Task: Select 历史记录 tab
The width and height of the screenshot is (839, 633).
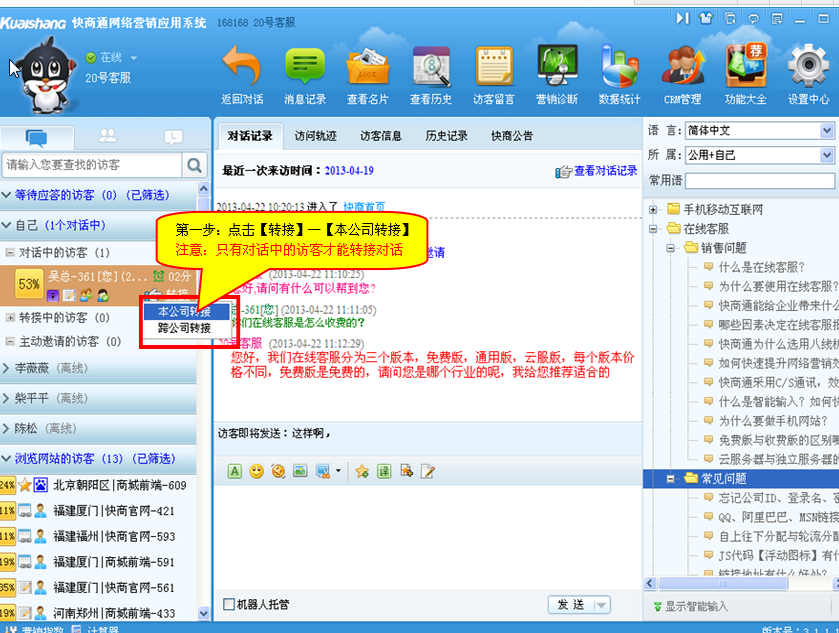Action: pyautogui.click(x=447, y=136)
